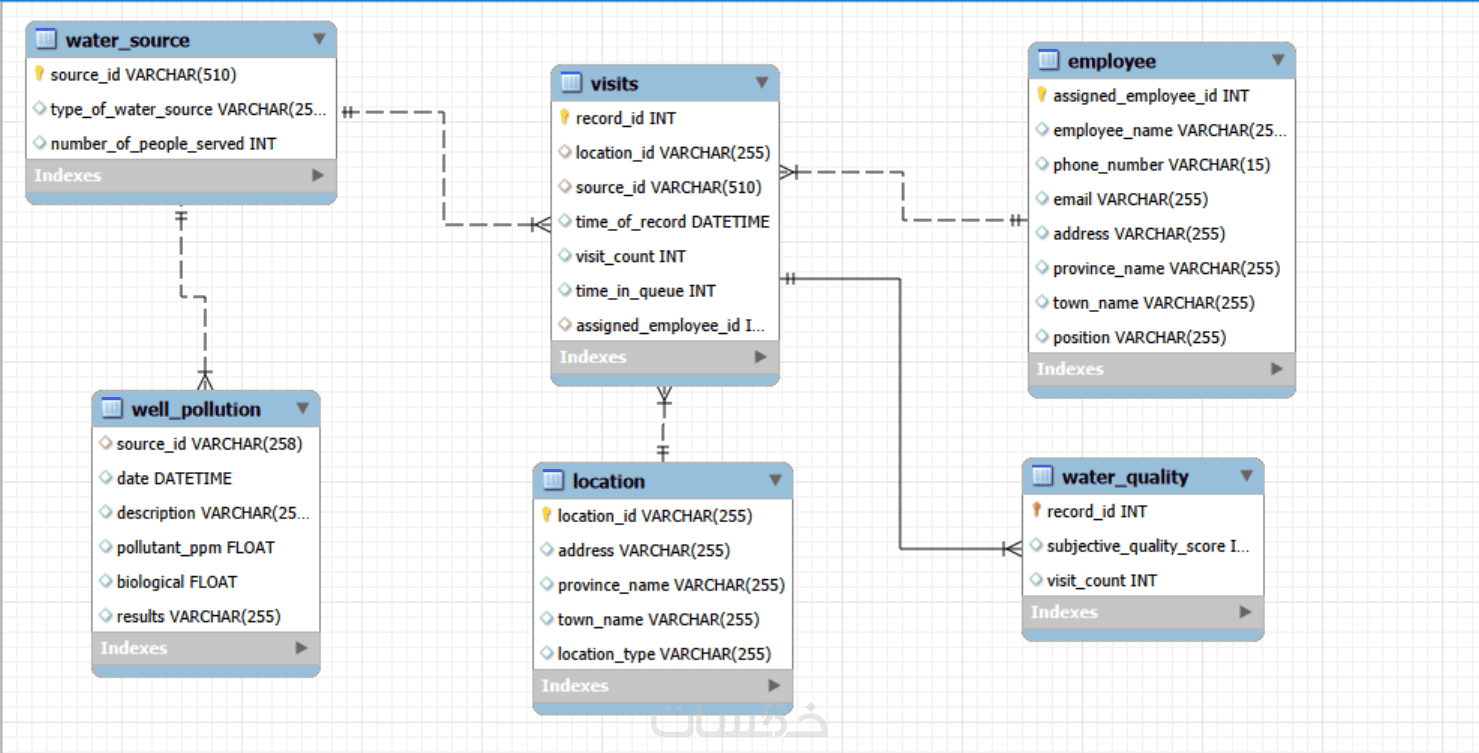
Task: Click the primary key icon beside water_source source_id
Action: (x=40, y=74)
